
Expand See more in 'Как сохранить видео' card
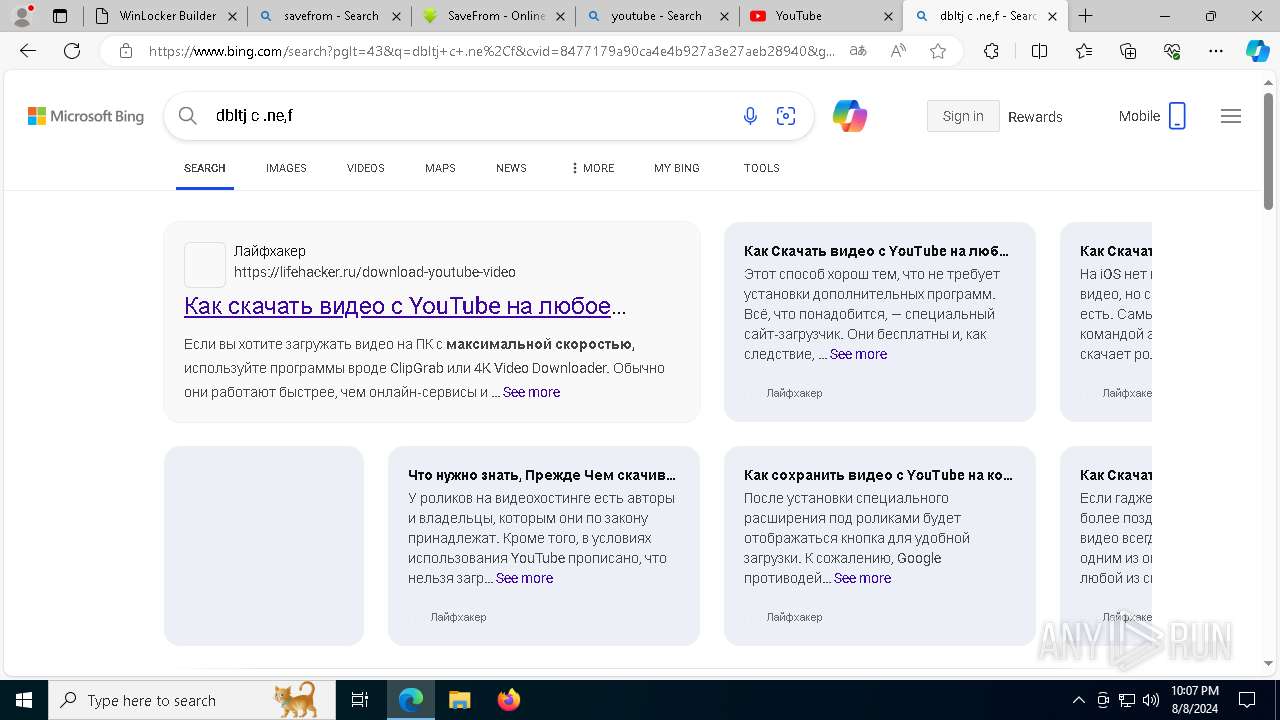point(862,578)
